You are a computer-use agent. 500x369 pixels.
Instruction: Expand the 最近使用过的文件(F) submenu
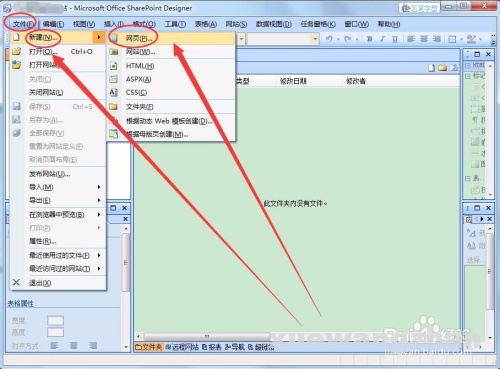pyautogui.click(x=58, y=256)
